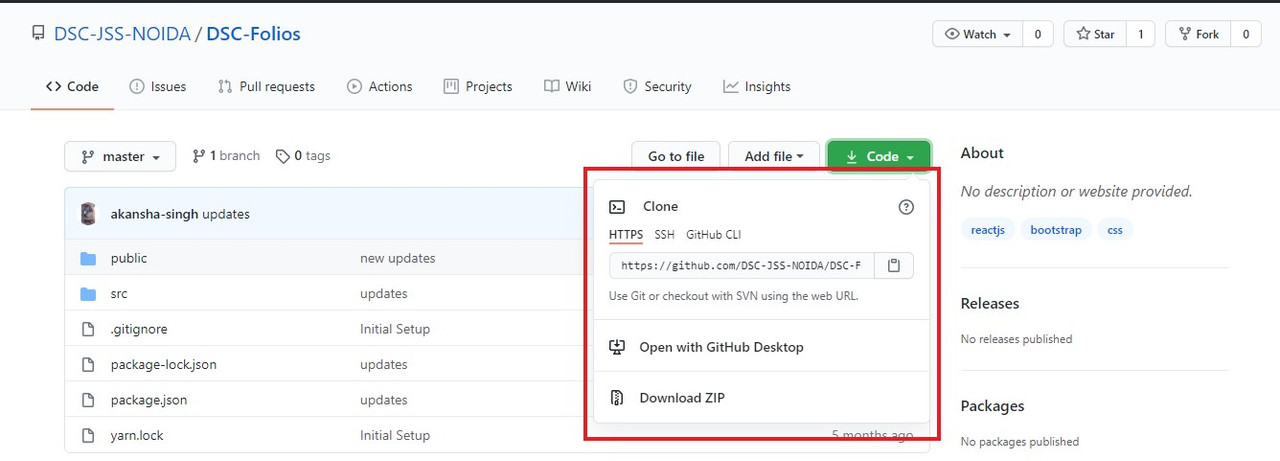Click the zip file icon beside Download ZIP
The image size is (1280, 461).
(618, 398)
